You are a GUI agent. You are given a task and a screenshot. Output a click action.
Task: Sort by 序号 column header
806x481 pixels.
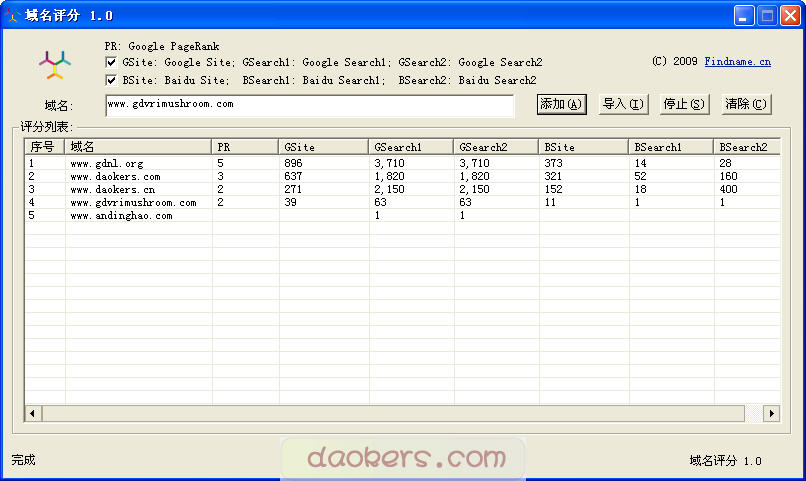[45, 147]
